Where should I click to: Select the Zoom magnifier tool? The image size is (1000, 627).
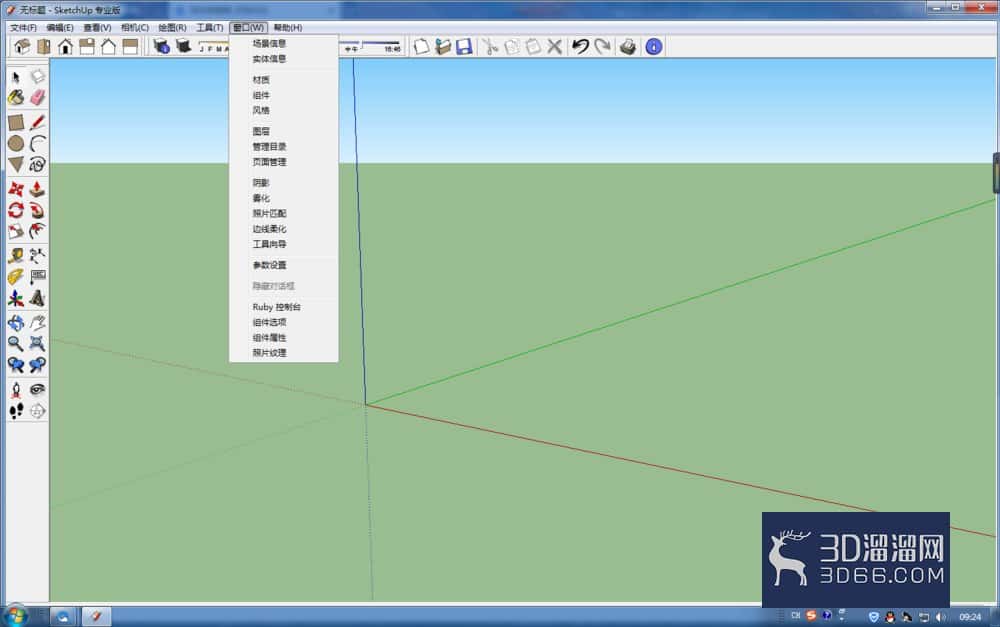click(16, 344)
